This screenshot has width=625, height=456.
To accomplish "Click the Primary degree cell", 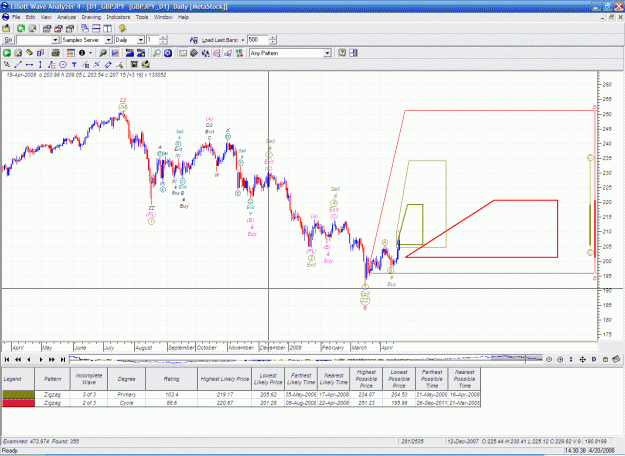I will pos(126,395).
